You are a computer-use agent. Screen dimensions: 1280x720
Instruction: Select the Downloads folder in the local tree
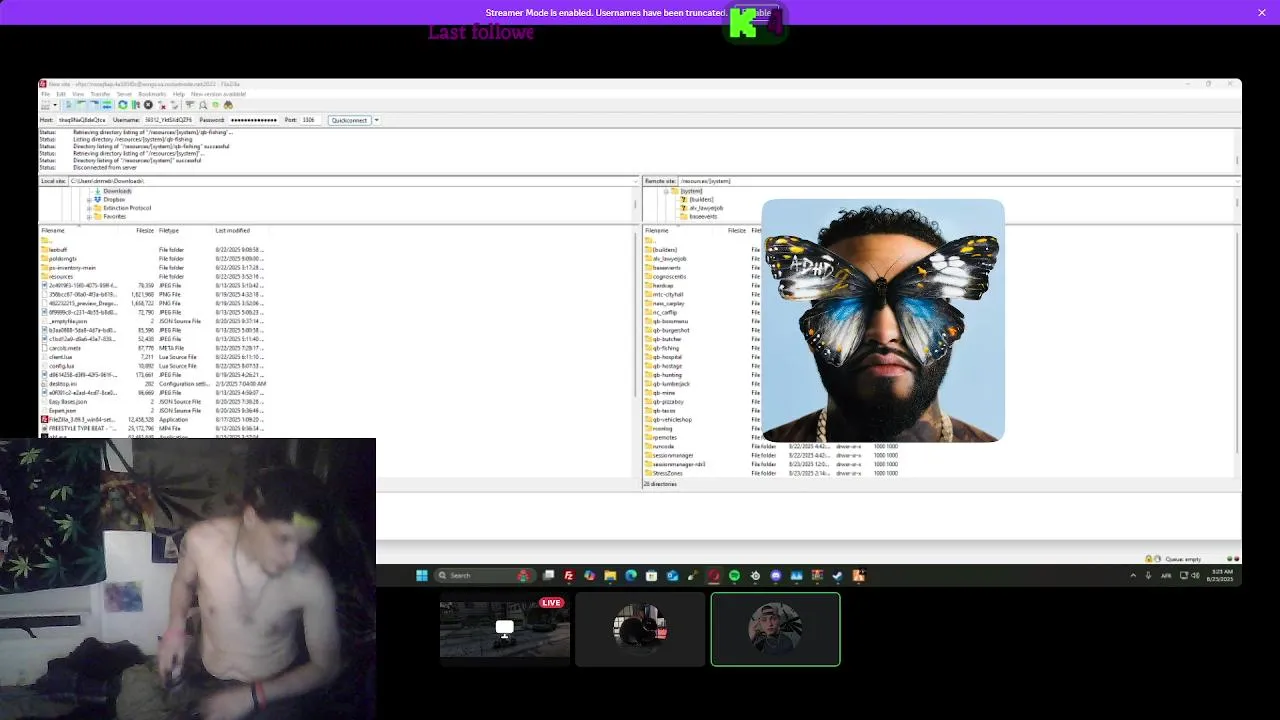116,191
